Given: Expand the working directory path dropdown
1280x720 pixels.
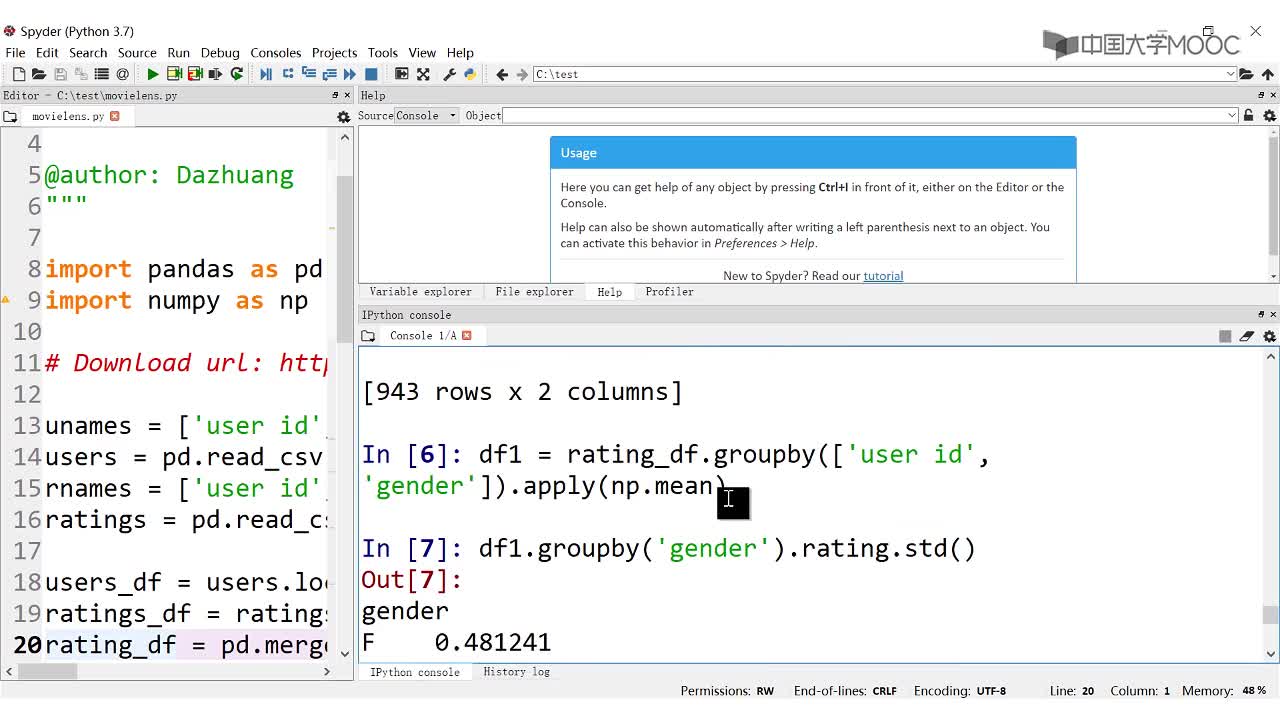Looking at the screenshot, I should pyautogui.click(x=1230, y=74).
